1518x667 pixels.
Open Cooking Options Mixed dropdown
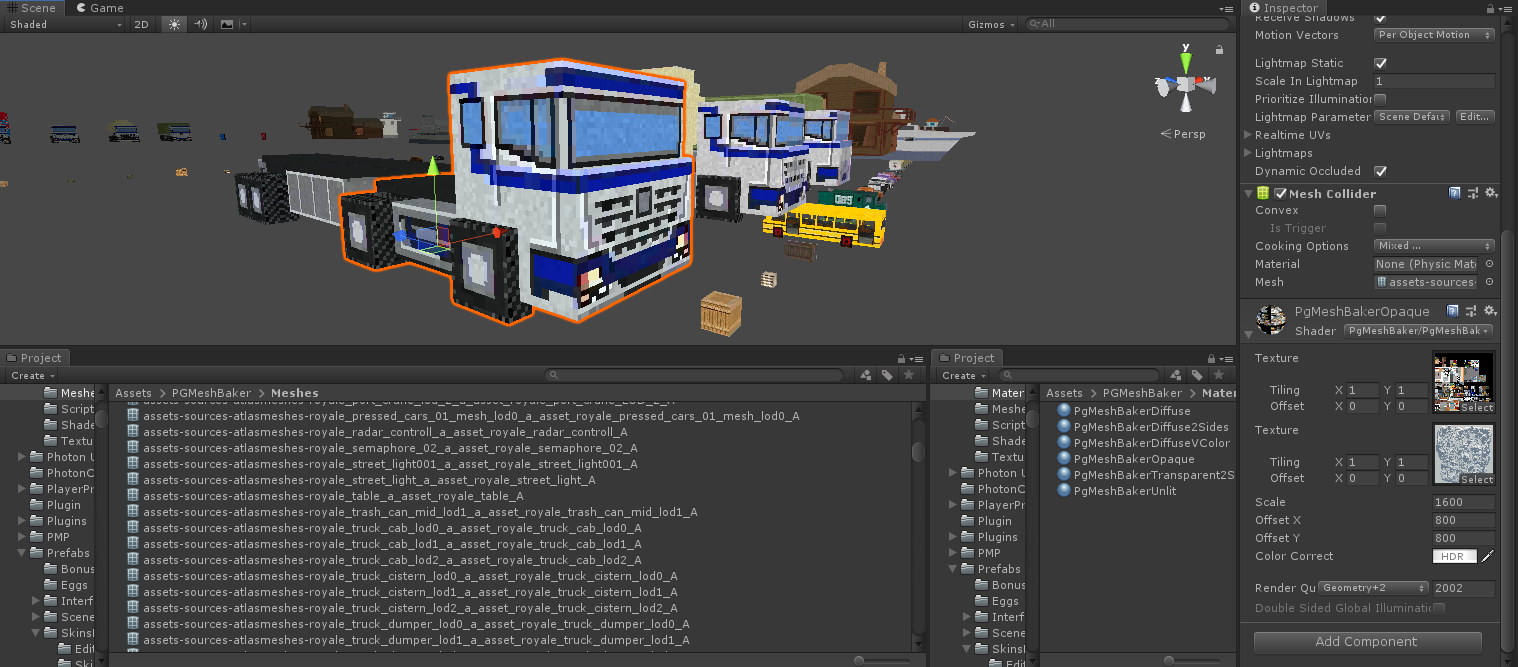1434,246
